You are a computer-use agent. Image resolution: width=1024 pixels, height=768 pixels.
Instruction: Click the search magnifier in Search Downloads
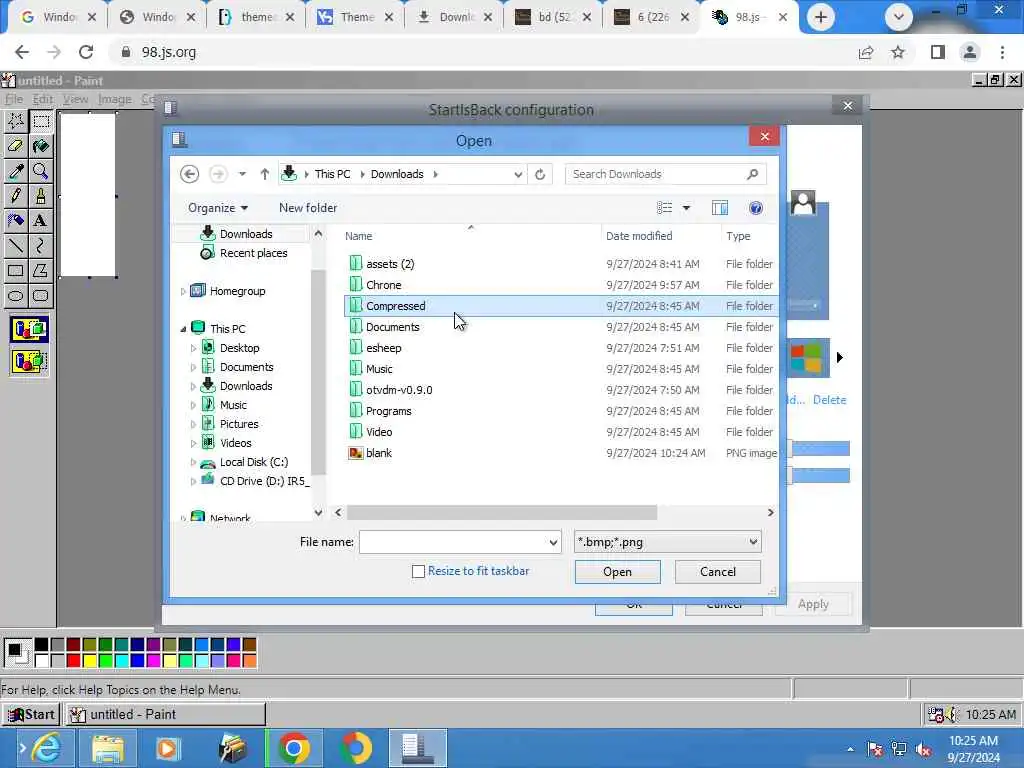coord(752,174)
